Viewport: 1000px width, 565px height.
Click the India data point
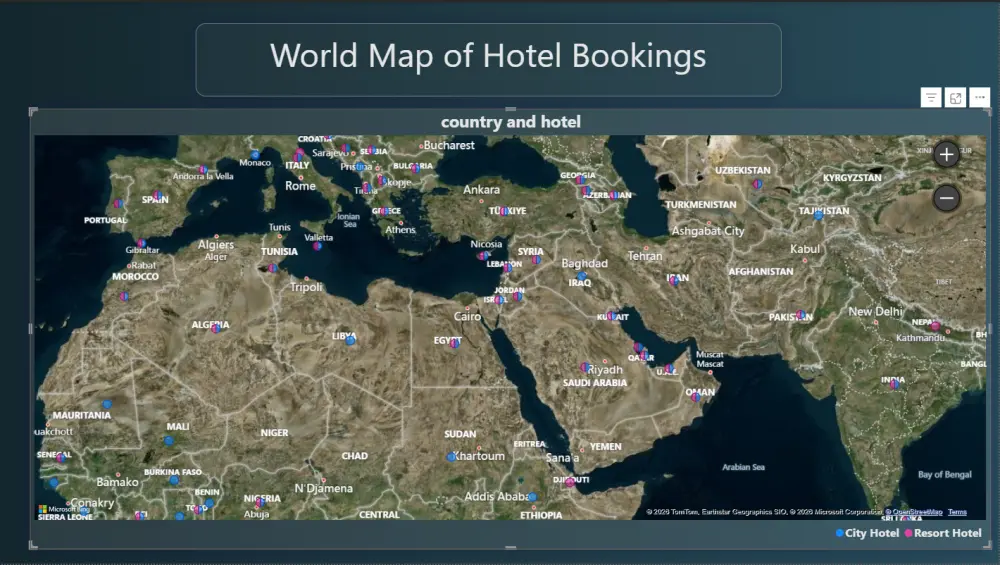point(895,384)
